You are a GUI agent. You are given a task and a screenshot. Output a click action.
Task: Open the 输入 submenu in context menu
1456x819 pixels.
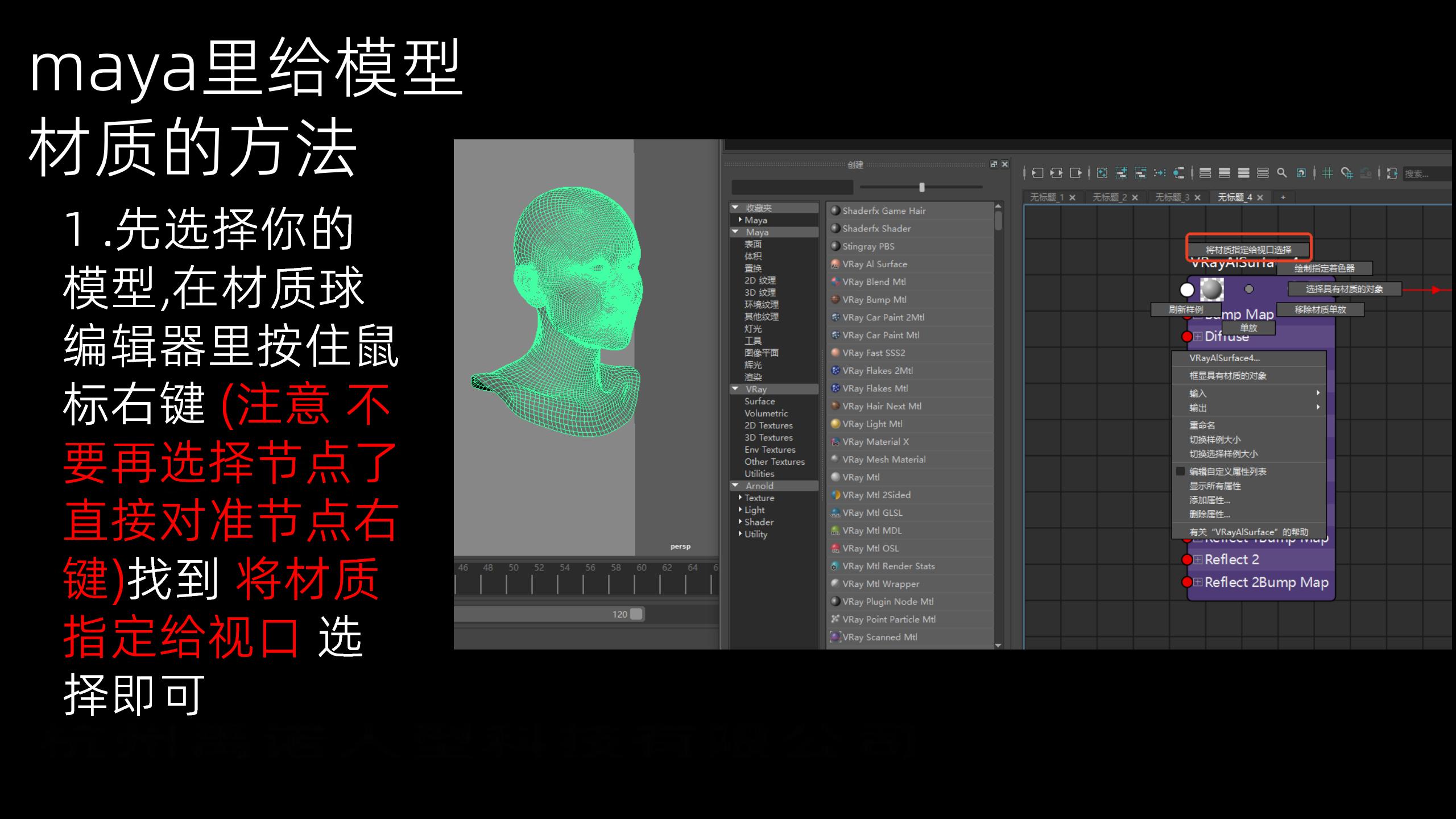point(1249,393)
